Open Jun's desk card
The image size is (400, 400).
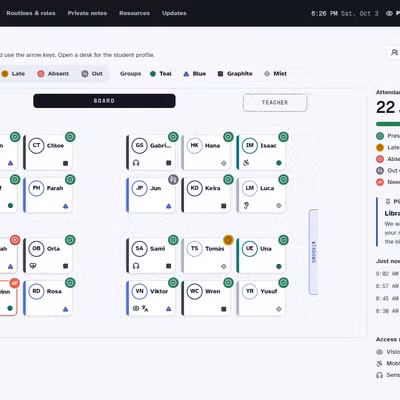point(152,195)
